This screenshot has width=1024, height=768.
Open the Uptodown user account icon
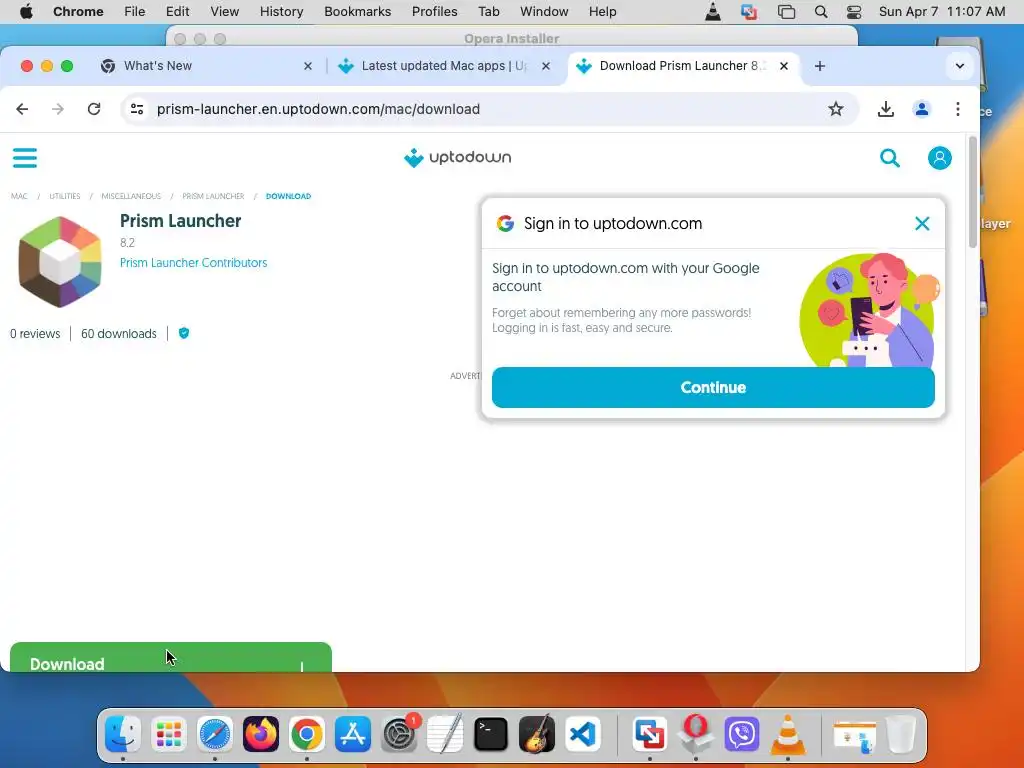pos(940,157)
